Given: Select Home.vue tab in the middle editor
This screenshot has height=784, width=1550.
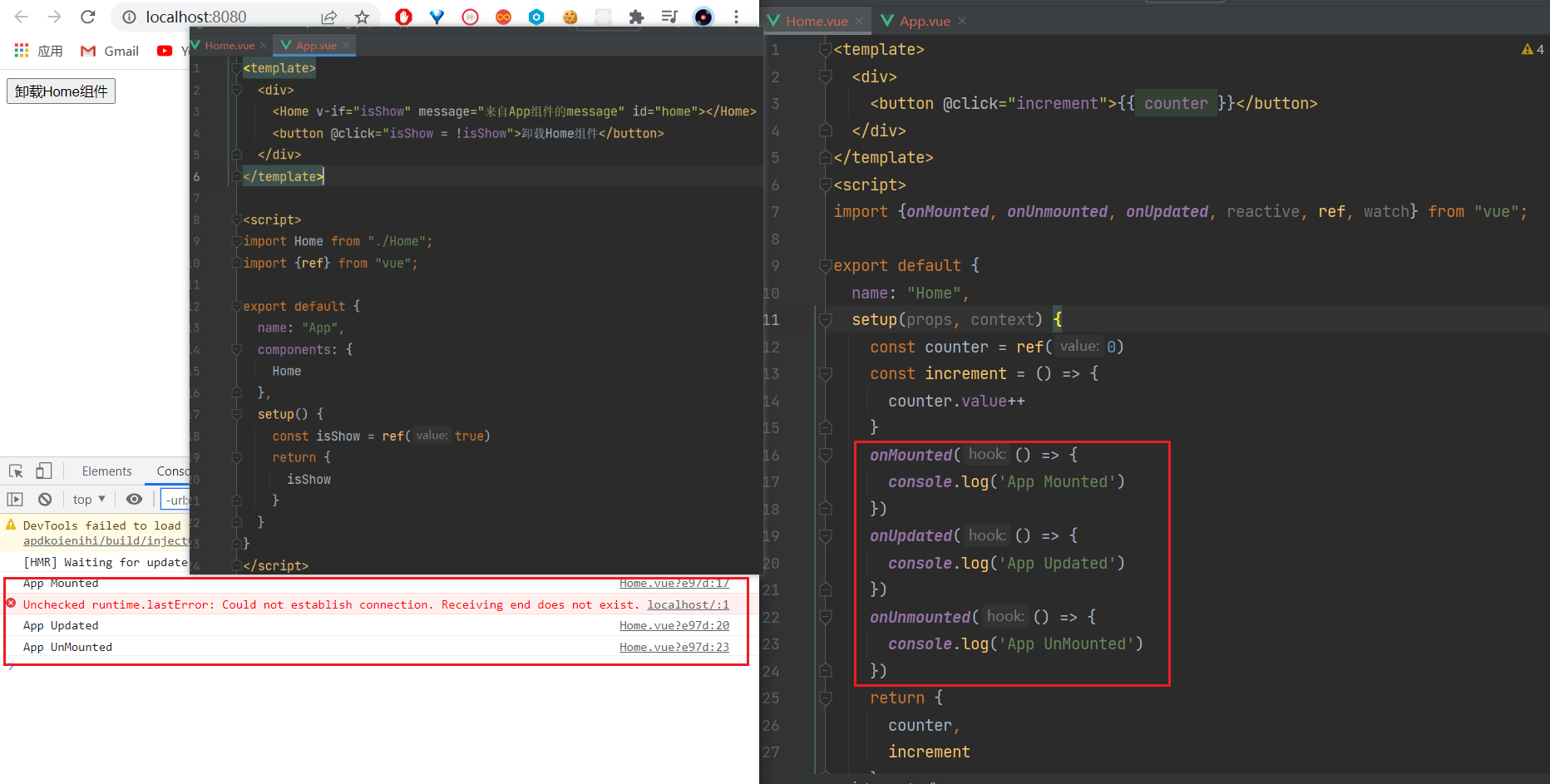Looking at the screenshot, I should point(230,46).
